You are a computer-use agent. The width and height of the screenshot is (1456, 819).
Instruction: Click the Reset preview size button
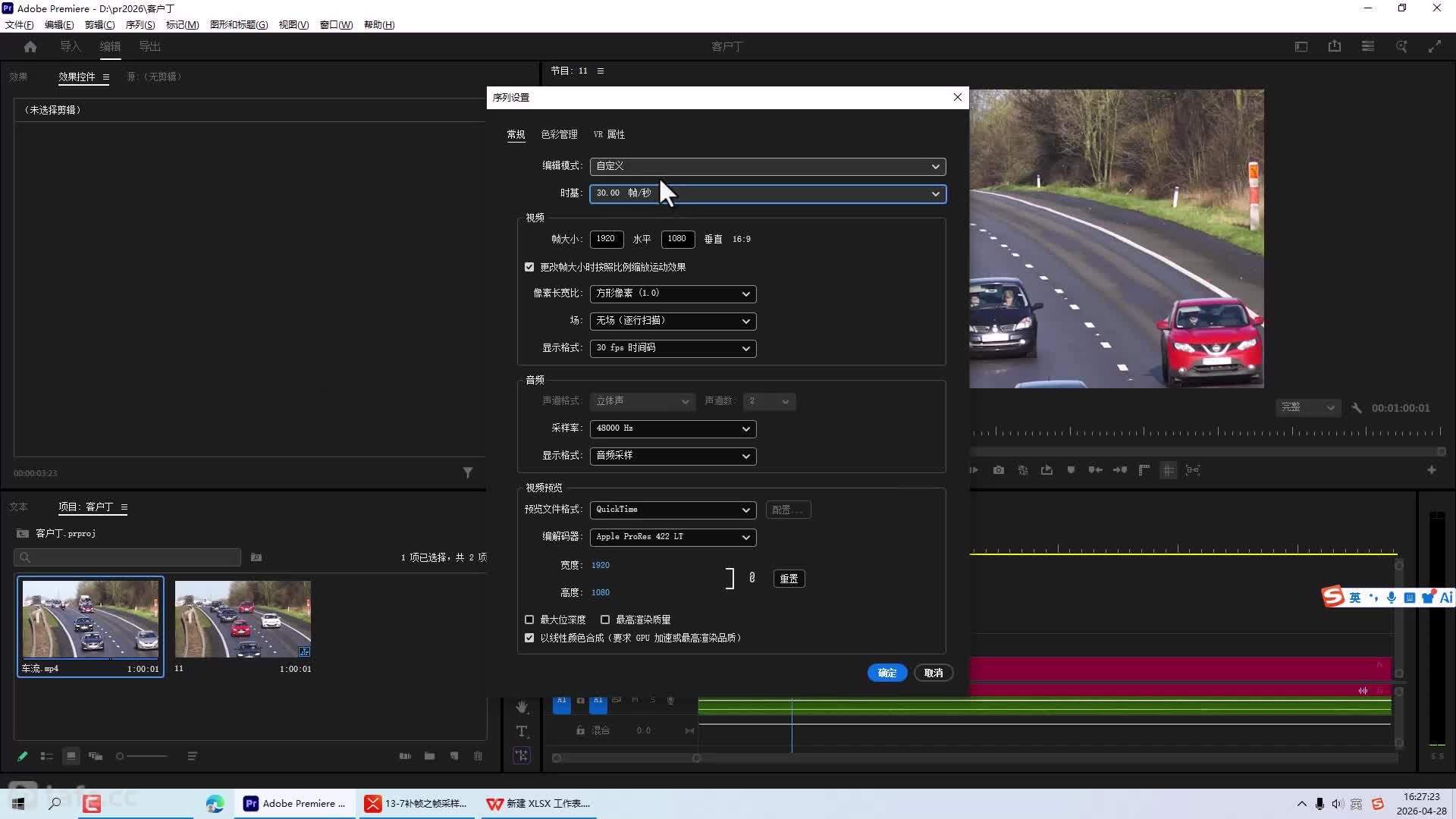pyautogui.click(x=789, y=579)
